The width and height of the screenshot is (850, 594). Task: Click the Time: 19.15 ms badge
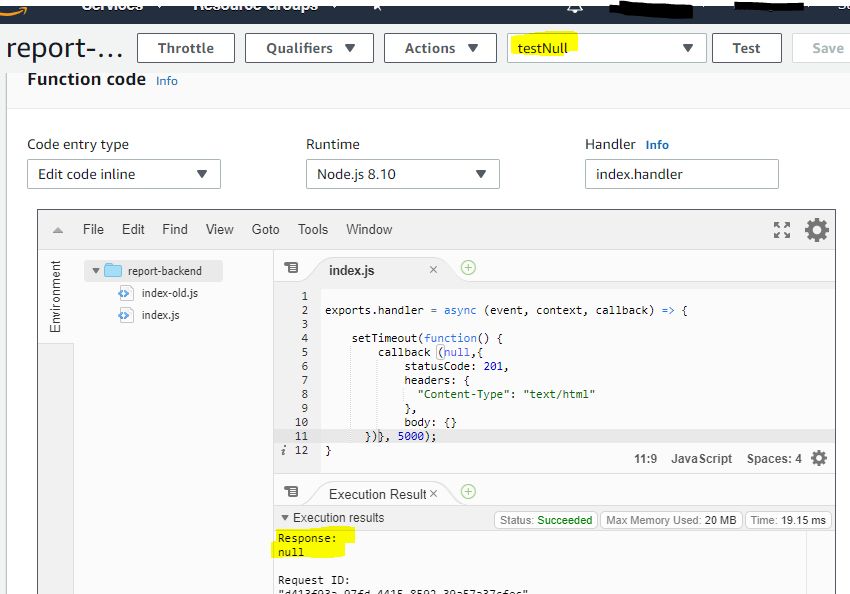click(x=788, y=520)
